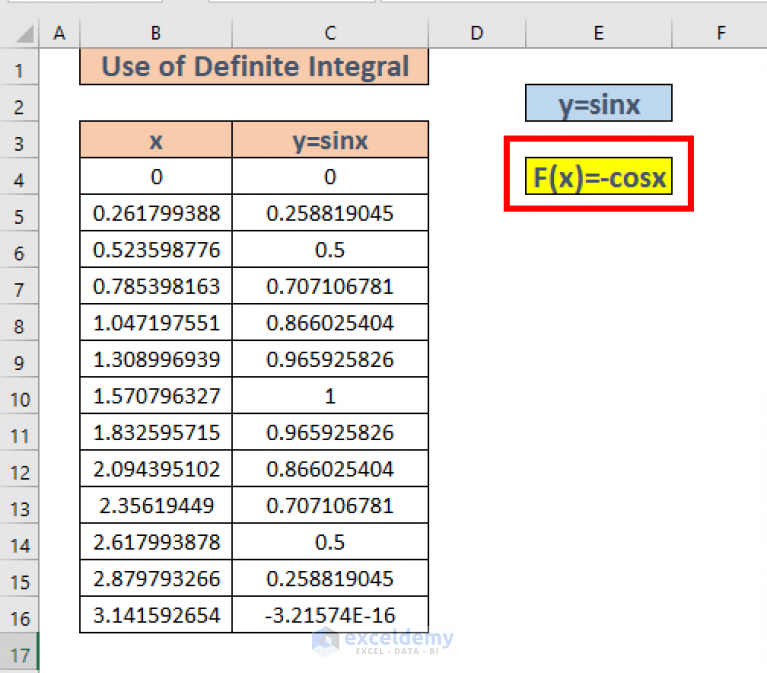Click the y=sinx table header cell
The height and width of the screenshot is (673, 767).
[330, 141]
